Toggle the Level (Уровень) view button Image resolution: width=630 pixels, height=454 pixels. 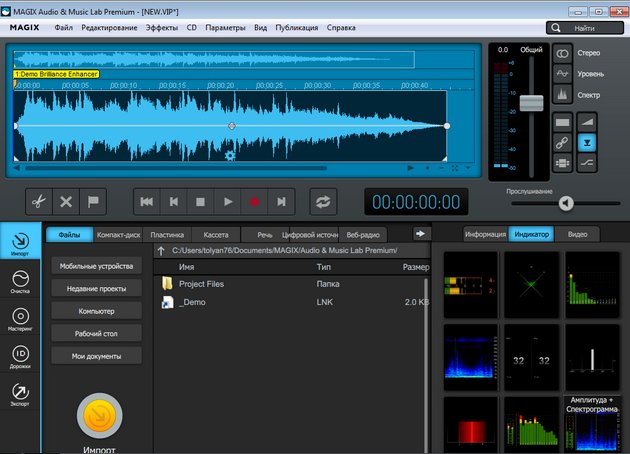[562, 73]
